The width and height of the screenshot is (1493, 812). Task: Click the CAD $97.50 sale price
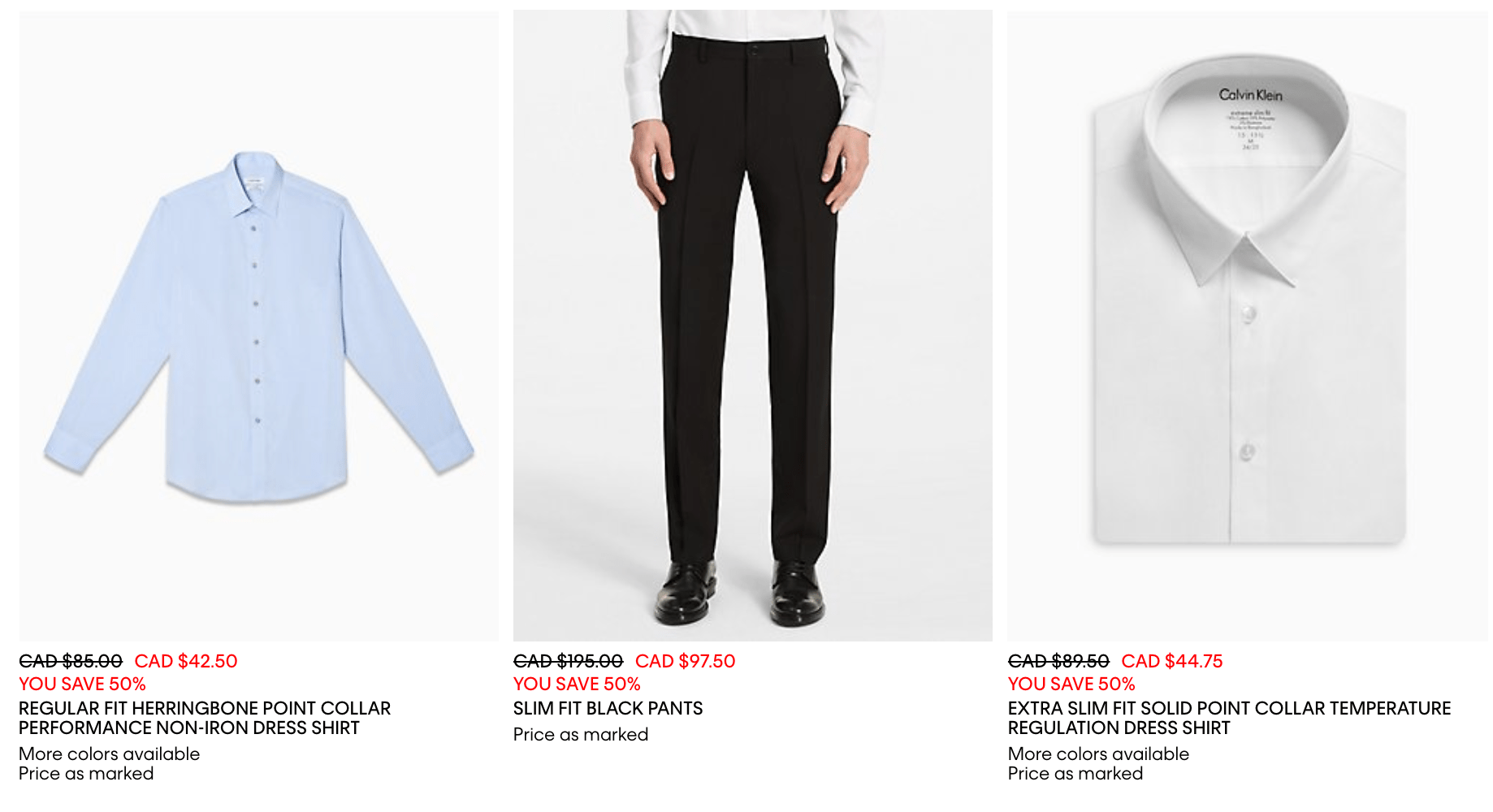pyautogui.click(x=686, y=661)
